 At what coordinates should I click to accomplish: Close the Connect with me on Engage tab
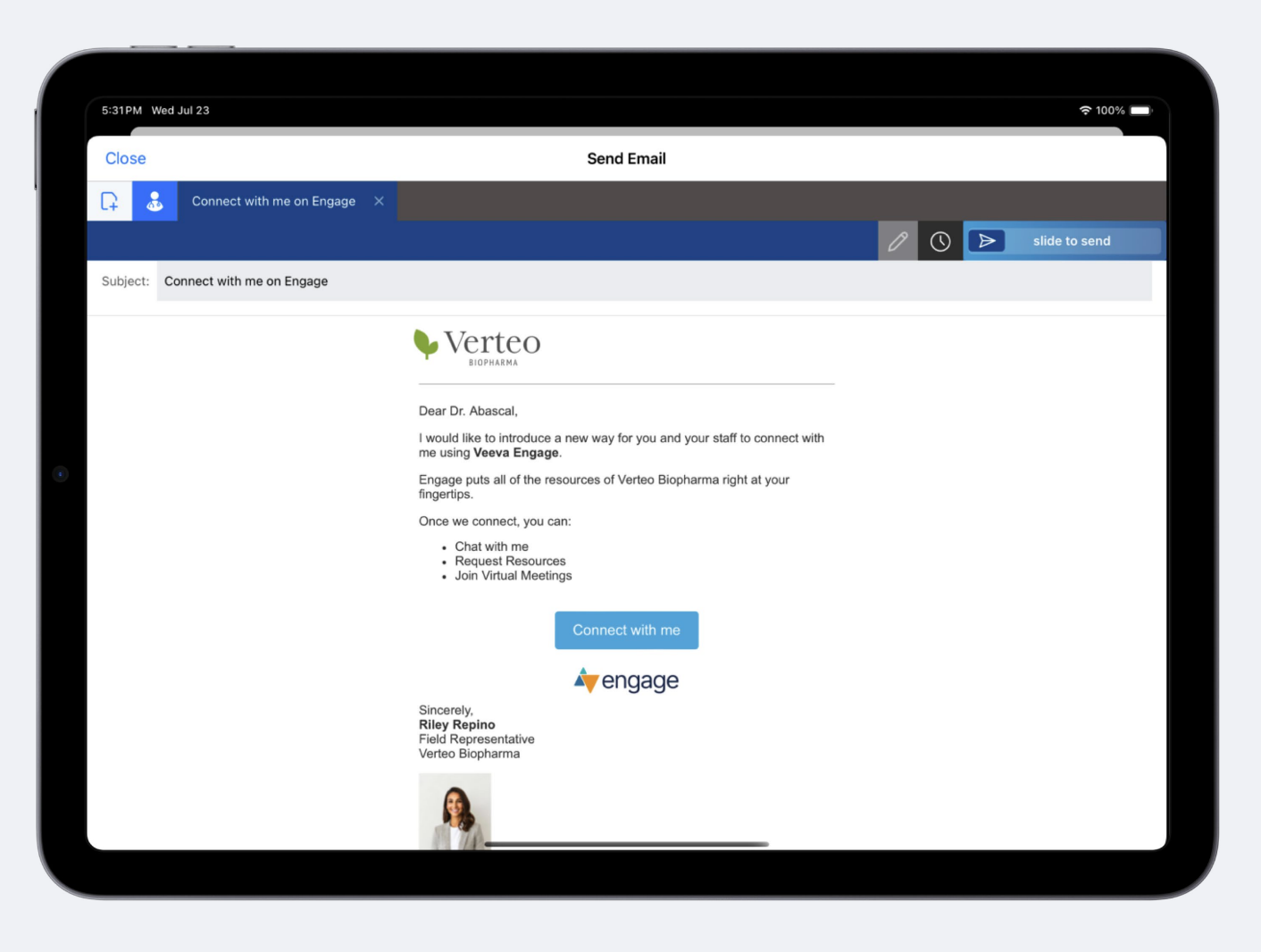[x=379, y=201]
